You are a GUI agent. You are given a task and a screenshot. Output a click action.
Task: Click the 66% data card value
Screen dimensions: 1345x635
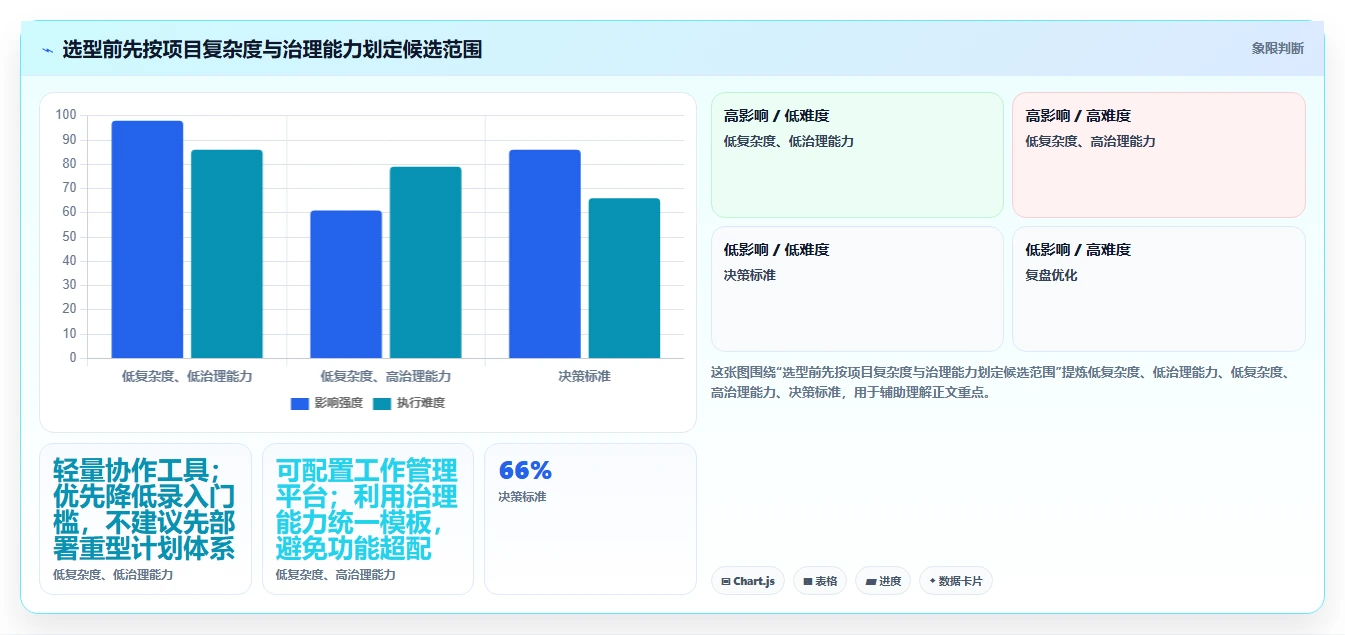[x=525, y=471]
